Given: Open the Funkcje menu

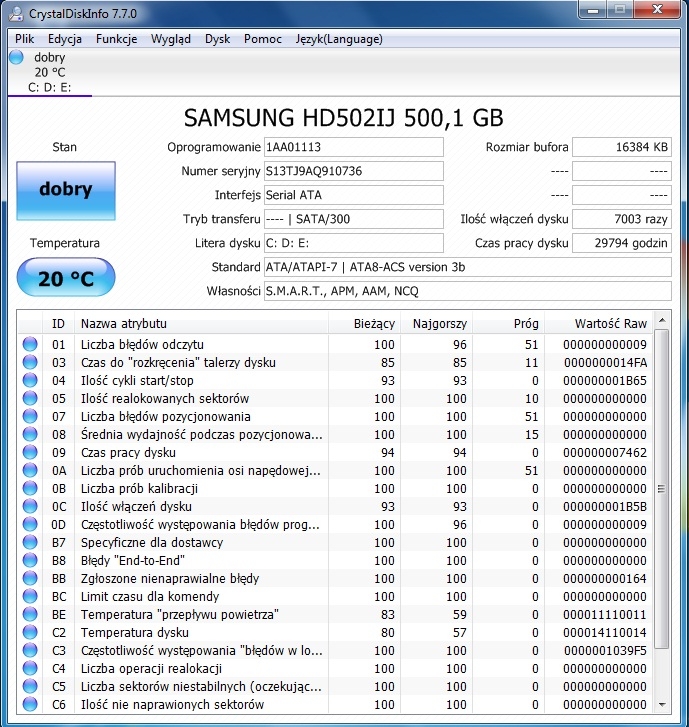Looking at the screenshot, I should pyautogui.click(x=116, y=39).
